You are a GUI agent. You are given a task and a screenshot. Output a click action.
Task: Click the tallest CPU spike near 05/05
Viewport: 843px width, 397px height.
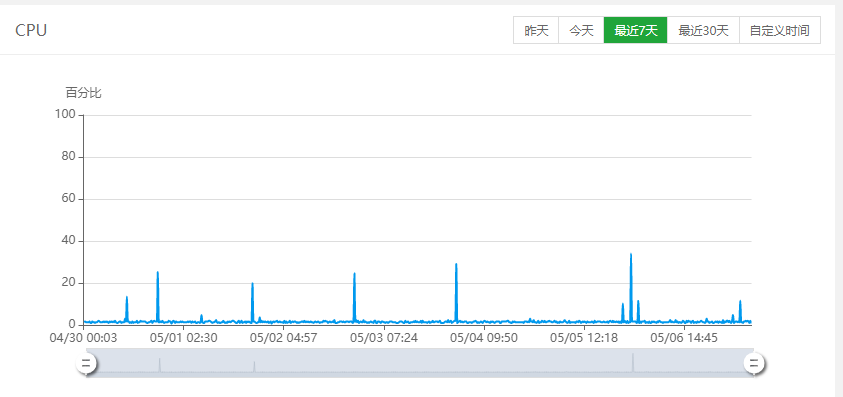coord(631,287)
